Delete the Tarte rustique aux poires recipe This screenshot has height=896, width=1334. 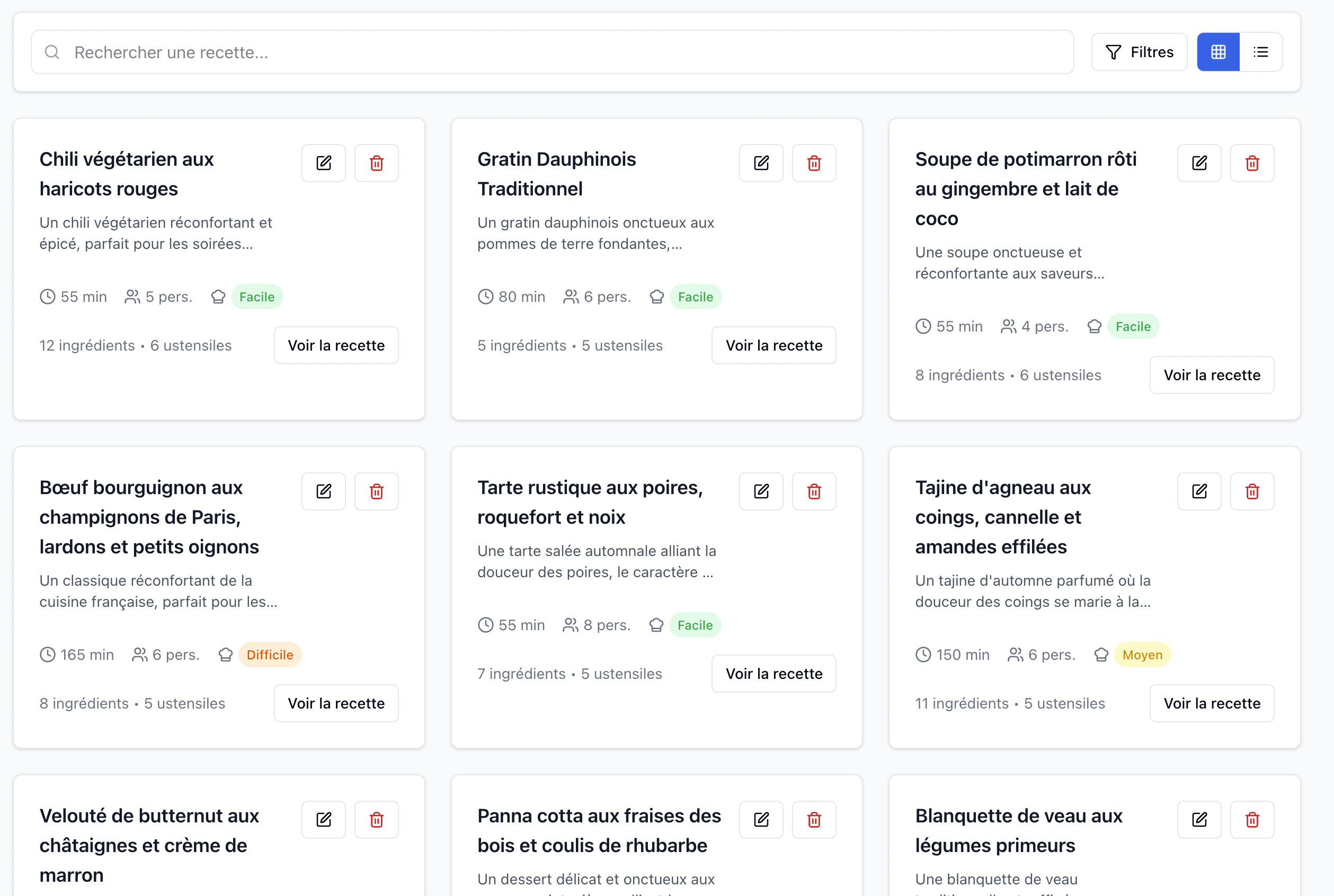tap(814, 491)
